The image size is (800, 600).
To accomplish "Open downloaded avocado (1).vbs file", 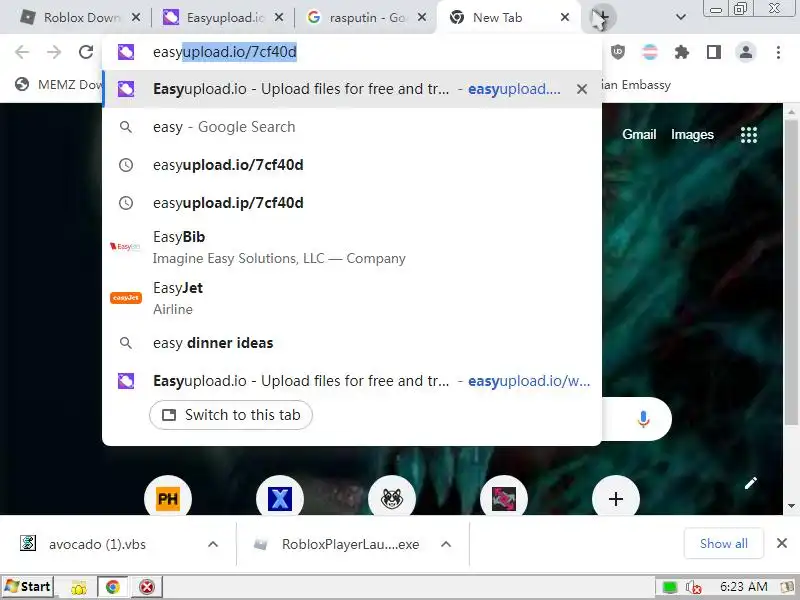I will coord(97,544).
